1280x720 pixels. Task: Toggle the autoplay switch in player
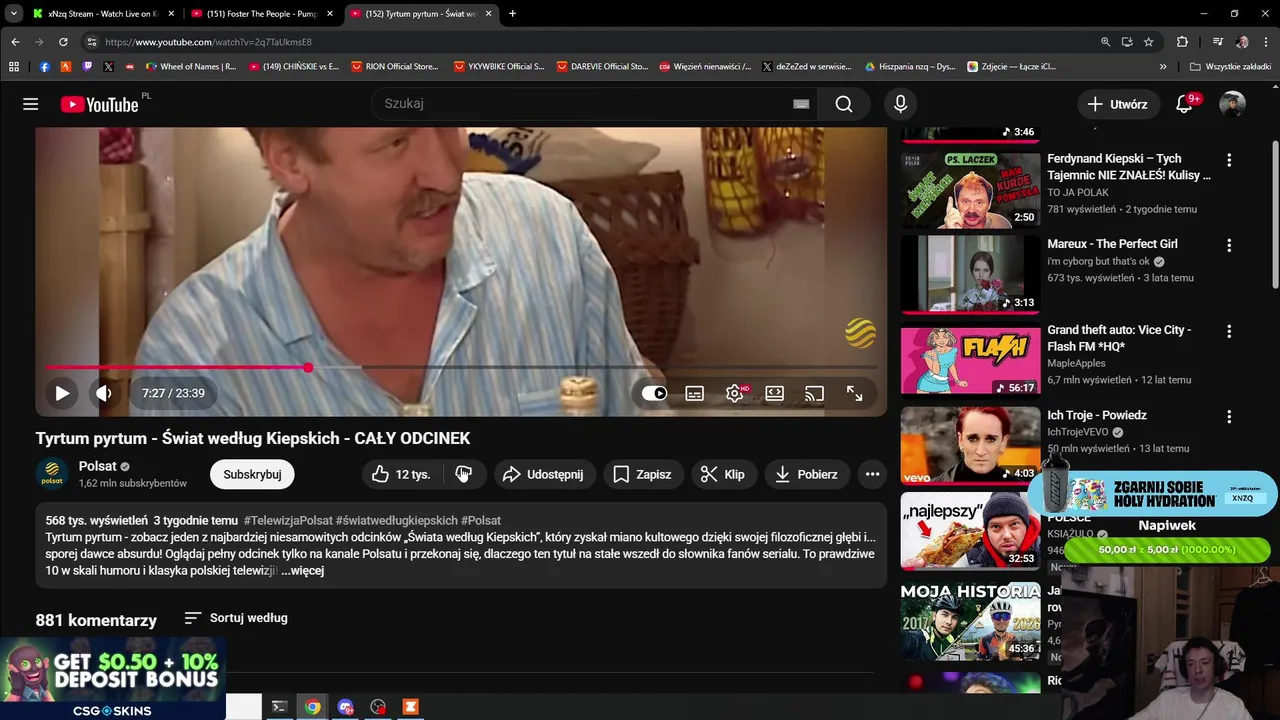click(x=654, y=393)
